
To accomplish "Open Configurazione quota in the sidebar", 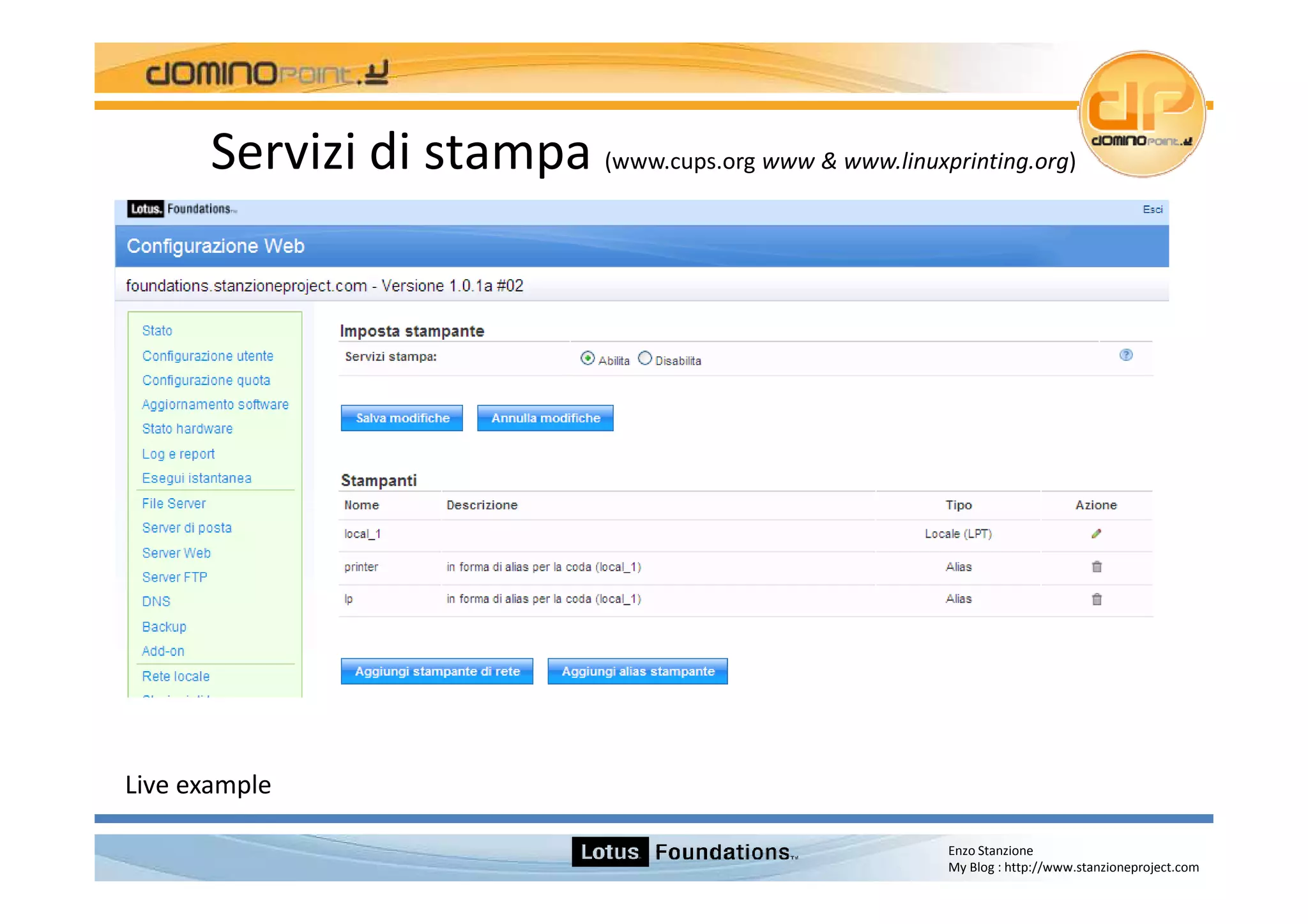I will 206,381.
